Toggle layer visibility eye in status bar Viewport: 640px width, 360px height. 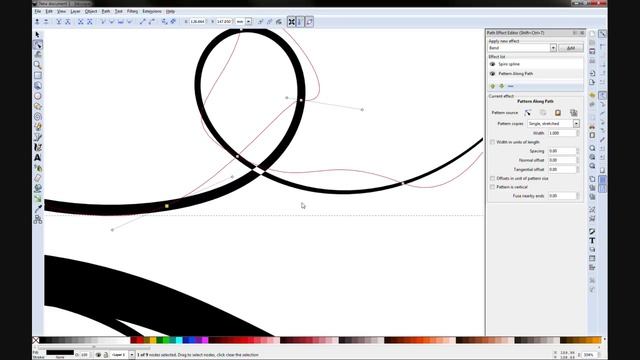click(x=98, y=355)
